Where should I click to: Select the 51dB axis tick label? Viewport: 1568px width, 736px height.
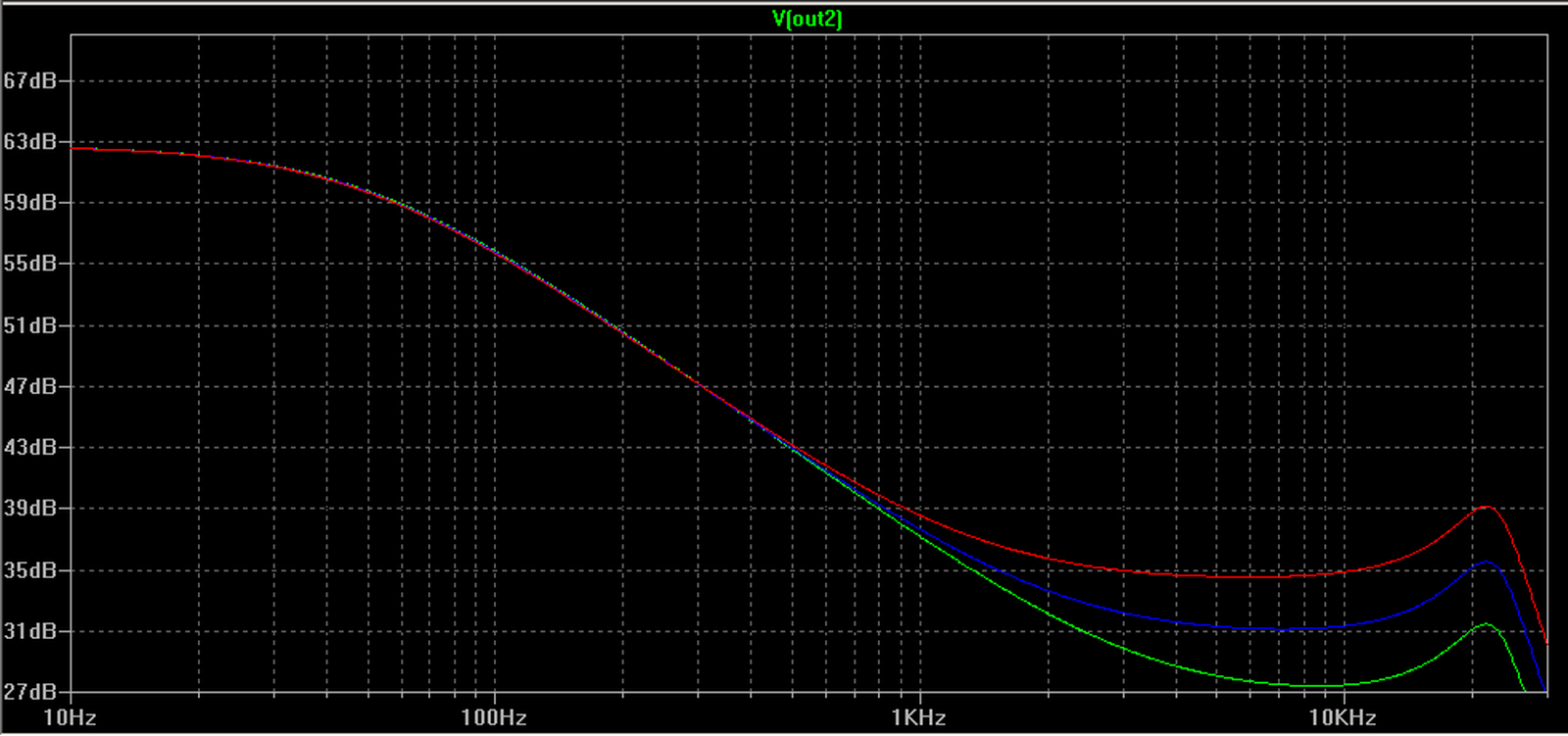pyautogui.click(x=29, y=325)
